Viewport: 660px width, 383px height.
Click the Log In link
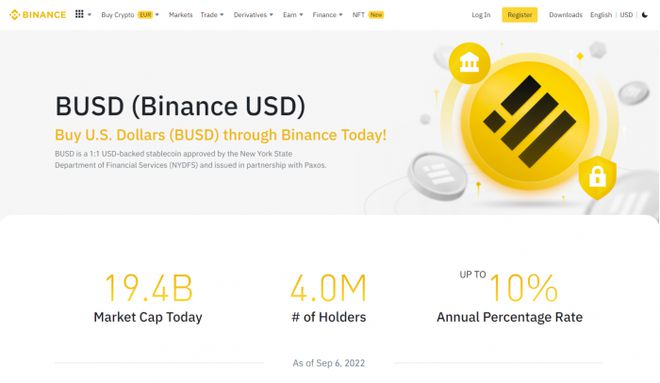(x=481, y=15)
